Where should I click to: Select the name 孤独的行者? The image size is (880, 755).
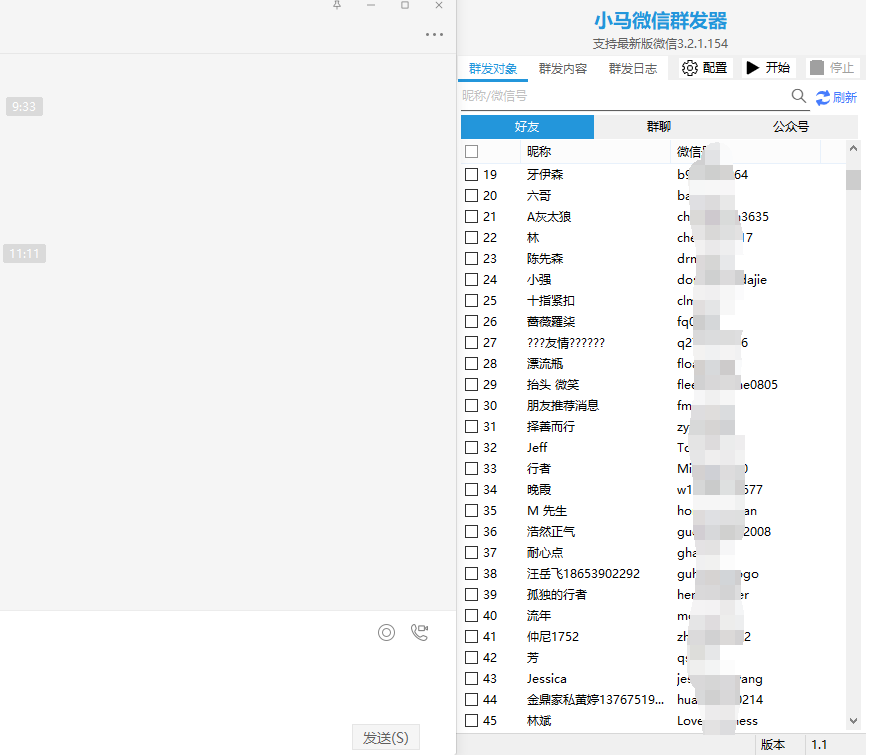pos(557,594)
